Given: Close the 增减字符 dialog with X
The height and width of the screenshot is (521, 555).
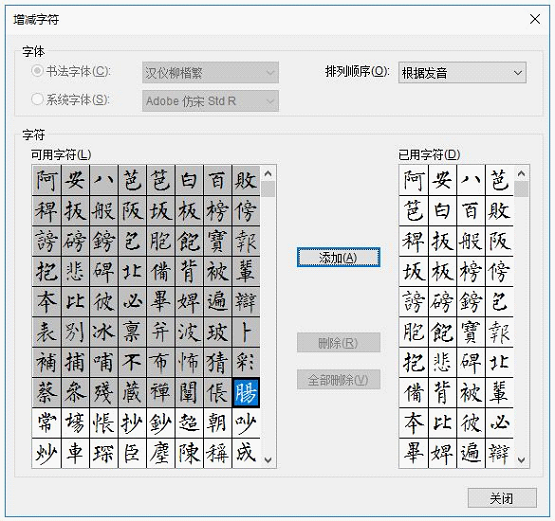Looking at the screenshot, I should click(535, 19).
